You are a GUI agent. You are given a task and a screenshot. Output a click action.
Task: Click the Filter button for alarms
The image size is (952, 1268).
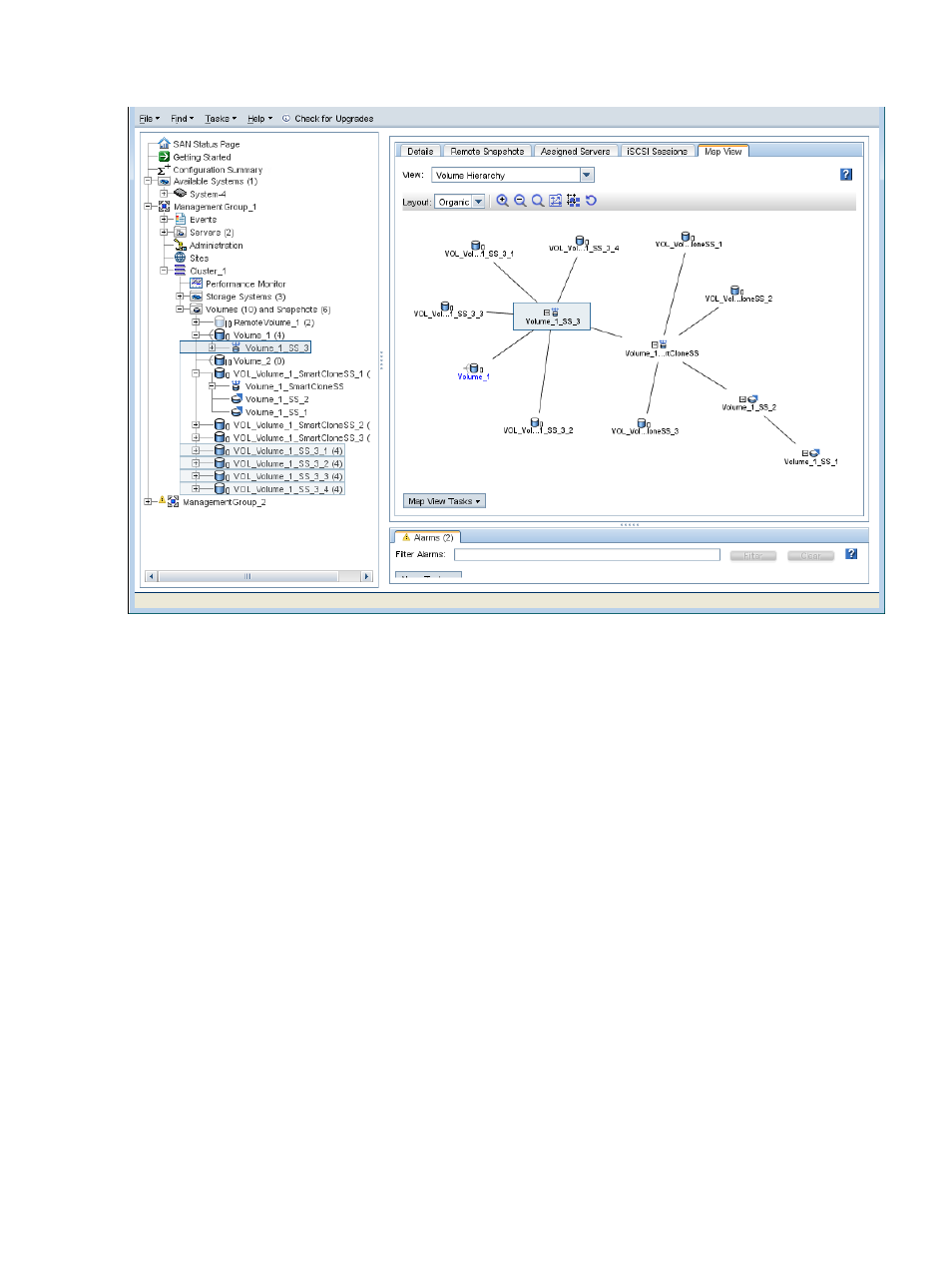click(752, 555)
